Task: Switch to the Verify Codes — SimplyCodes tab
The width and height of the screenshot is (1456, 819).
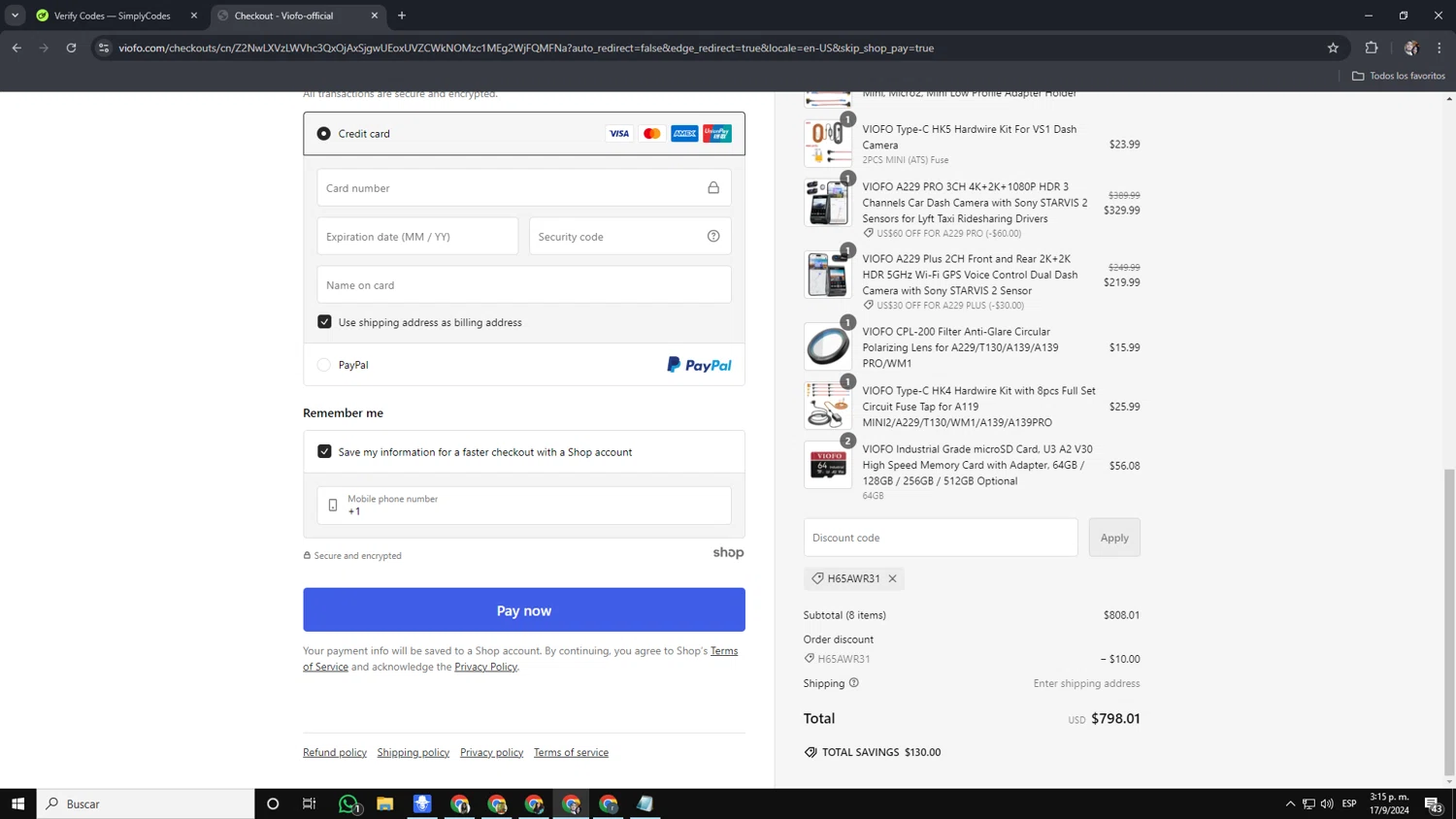Action: (x=112, y=16)
